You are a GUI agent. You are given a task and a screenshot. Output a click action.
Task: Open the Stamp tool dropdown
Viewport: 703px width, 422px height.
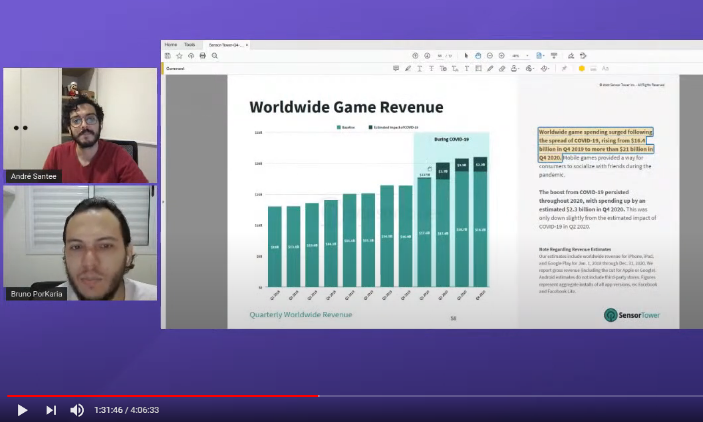coord(515,68)
